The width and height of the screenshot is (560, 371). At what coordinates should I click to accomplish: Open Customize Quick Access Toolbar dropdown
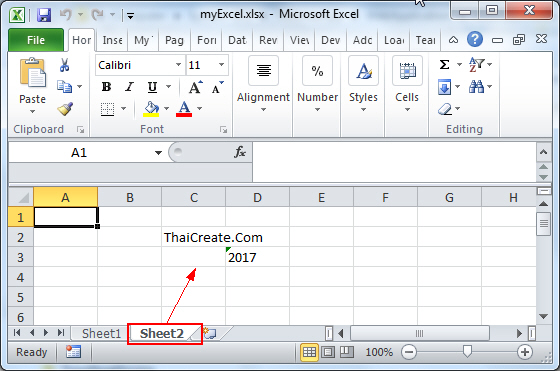130,16
